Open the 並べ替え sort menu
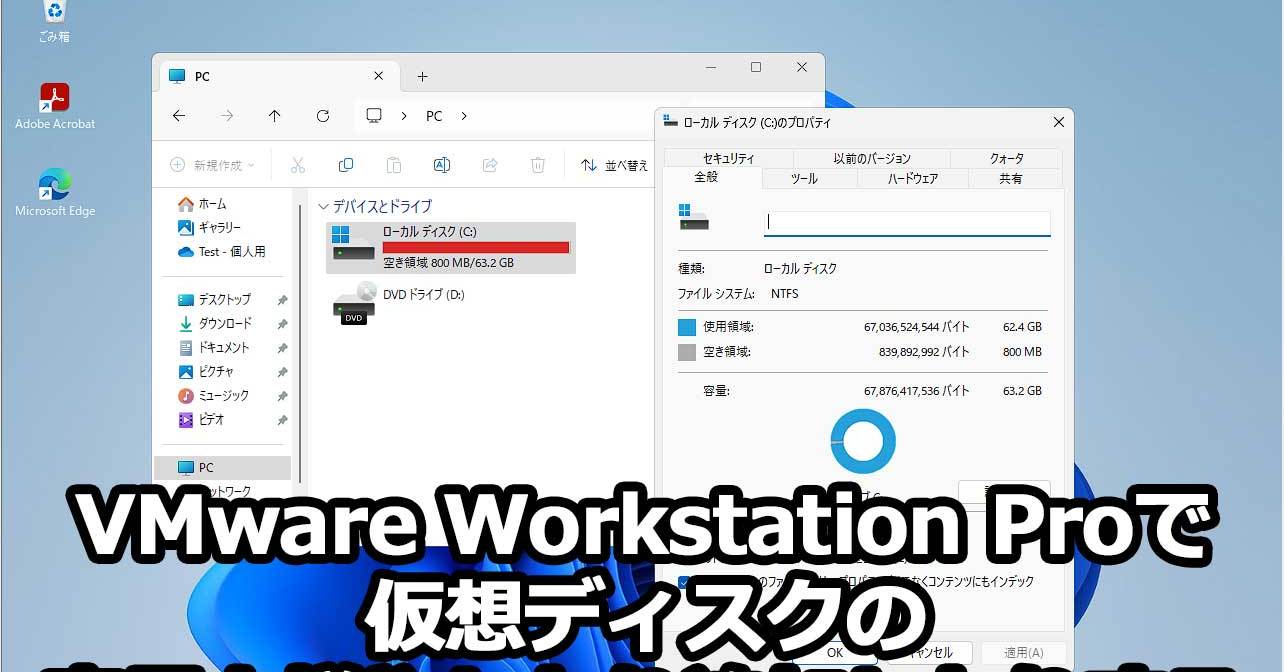 (x=615, y=165)
